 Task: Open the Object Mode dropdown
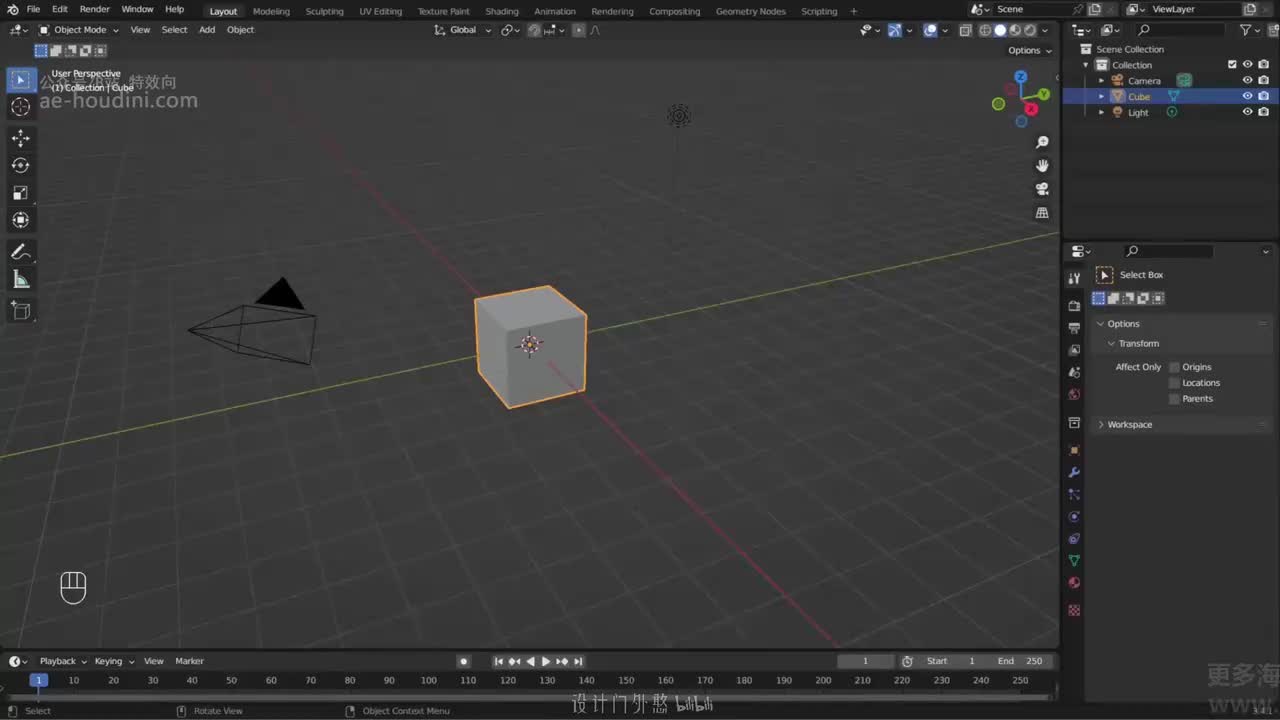click(x=79, y=30)
